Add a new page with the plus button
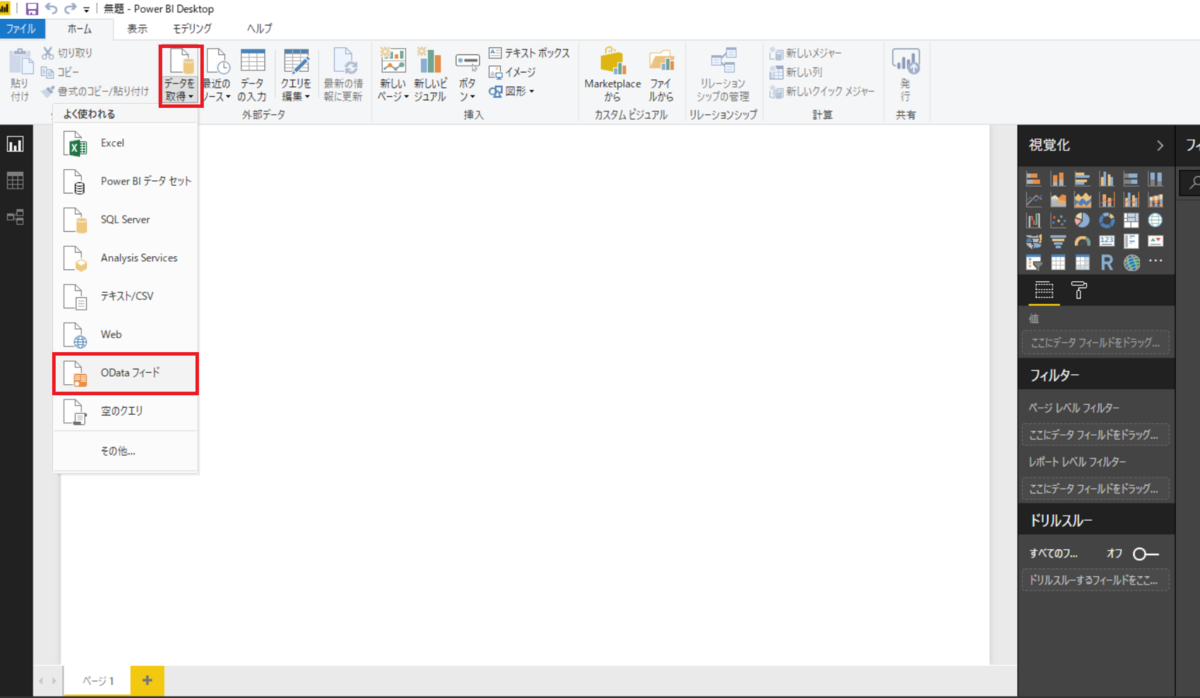Screen dimensions: 1200x698 147,680
